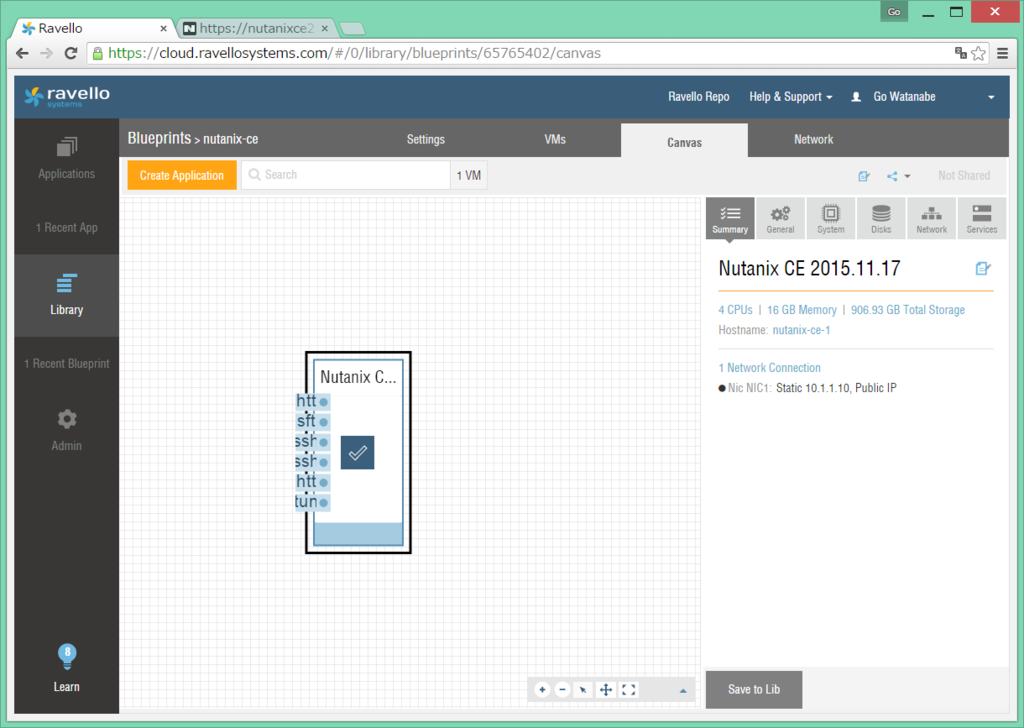This screenshot has width=1024, height=728.
Task: Zoom in on the canvas
Action: coord(542,689)
